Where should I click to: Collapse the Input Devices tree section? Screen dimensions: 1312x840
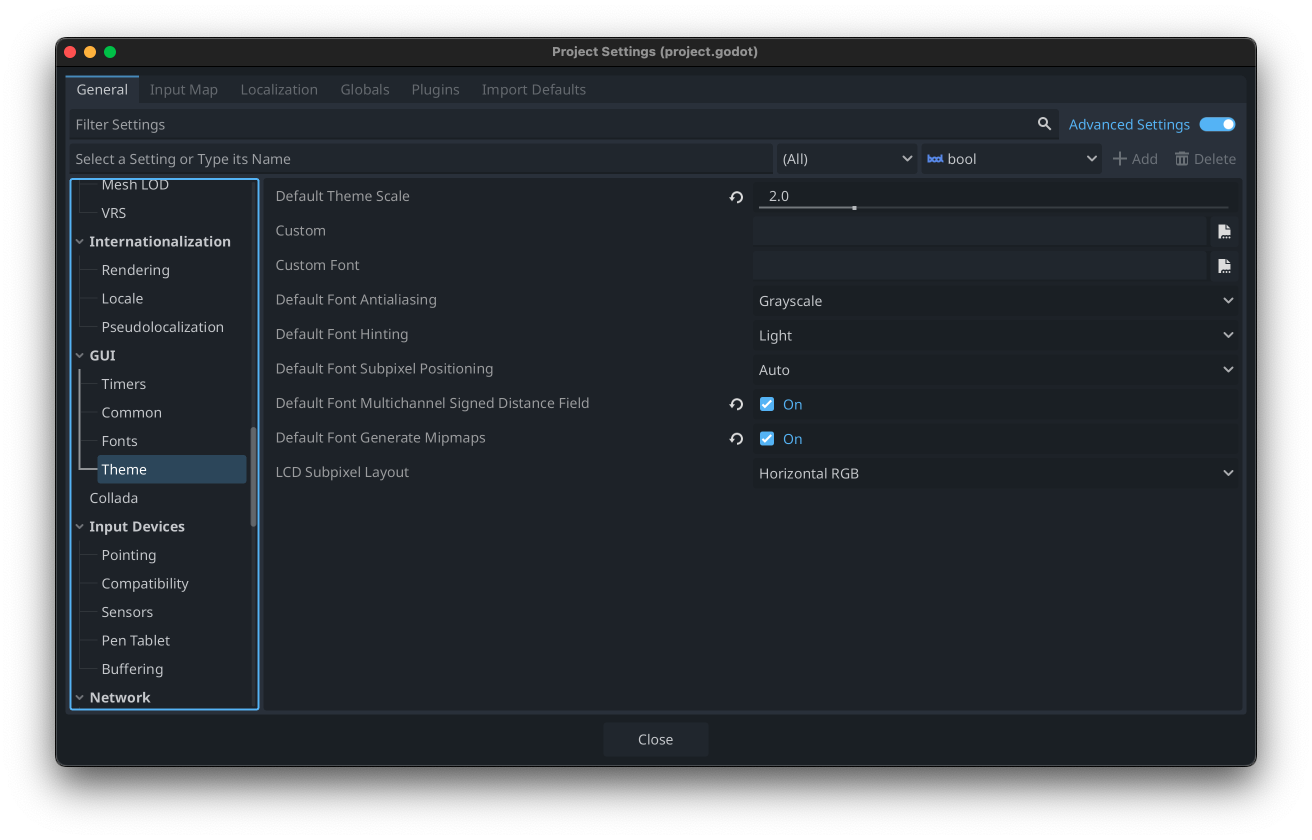(80, 527)
